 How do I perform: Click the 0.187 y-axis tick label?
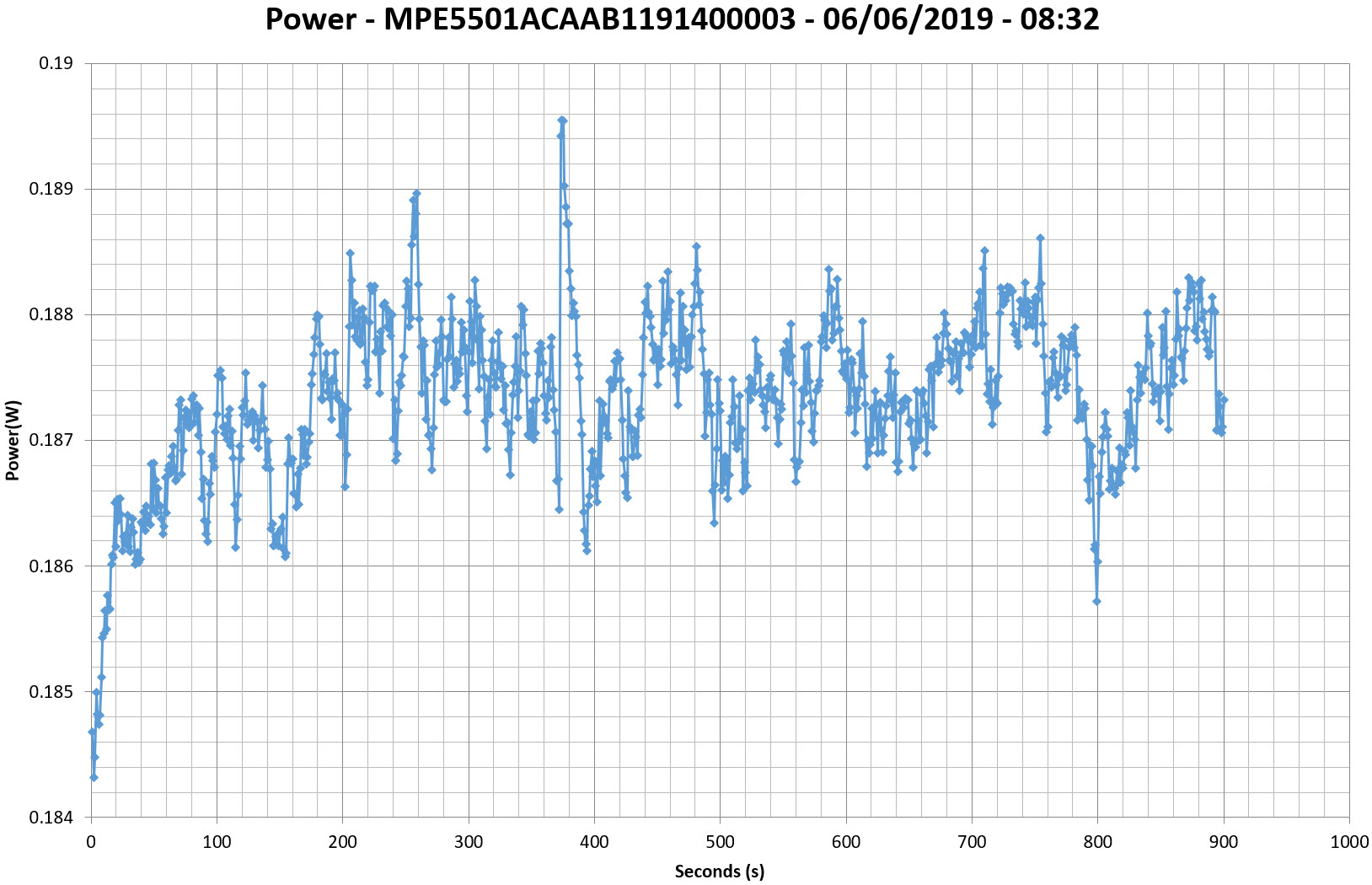[x=52, y=440]
